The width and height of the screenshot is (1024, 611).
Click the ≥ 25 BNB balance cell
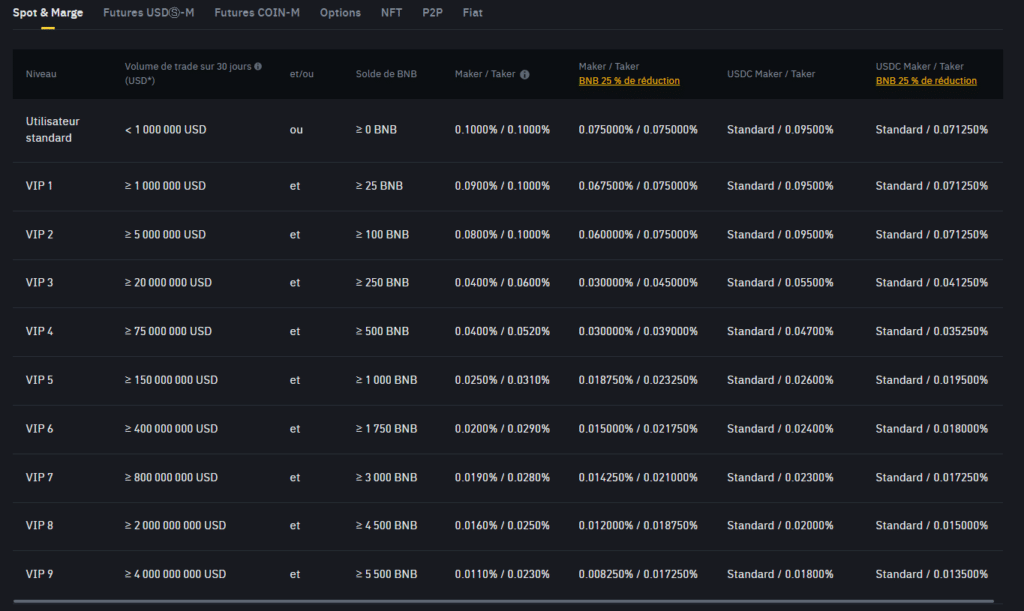coord(379,185)
